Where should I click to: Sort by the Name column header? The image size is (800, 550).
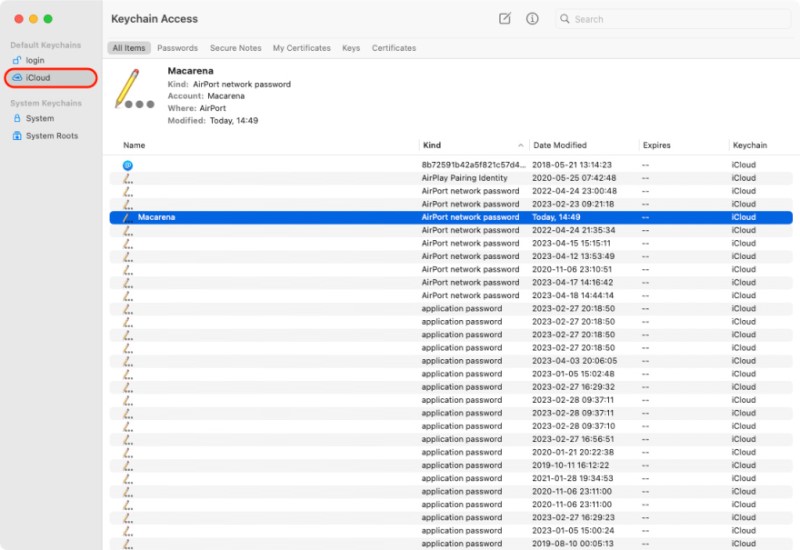(x=134, y=145)
